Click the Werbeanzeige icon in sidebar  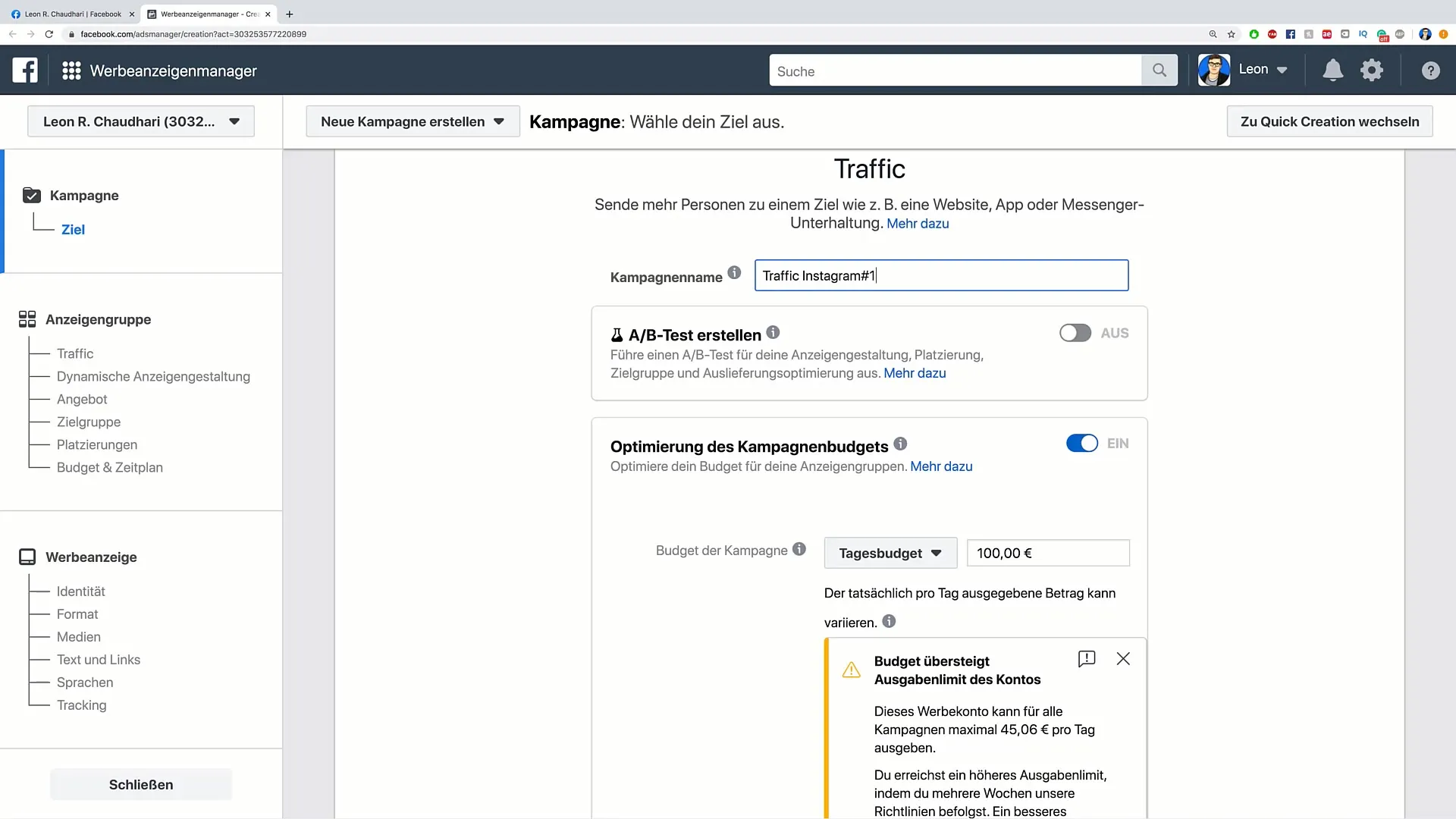27,557
